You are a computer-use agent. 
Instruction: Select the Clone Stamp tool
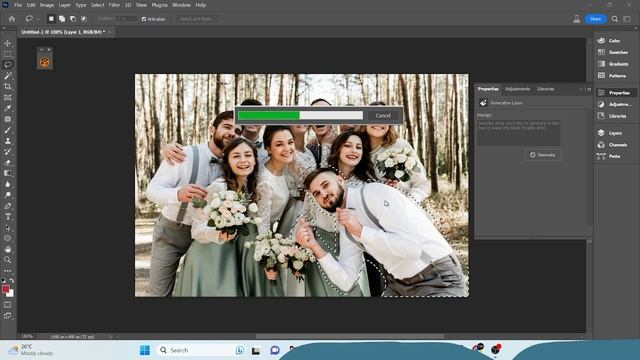(x=8, y=141)
